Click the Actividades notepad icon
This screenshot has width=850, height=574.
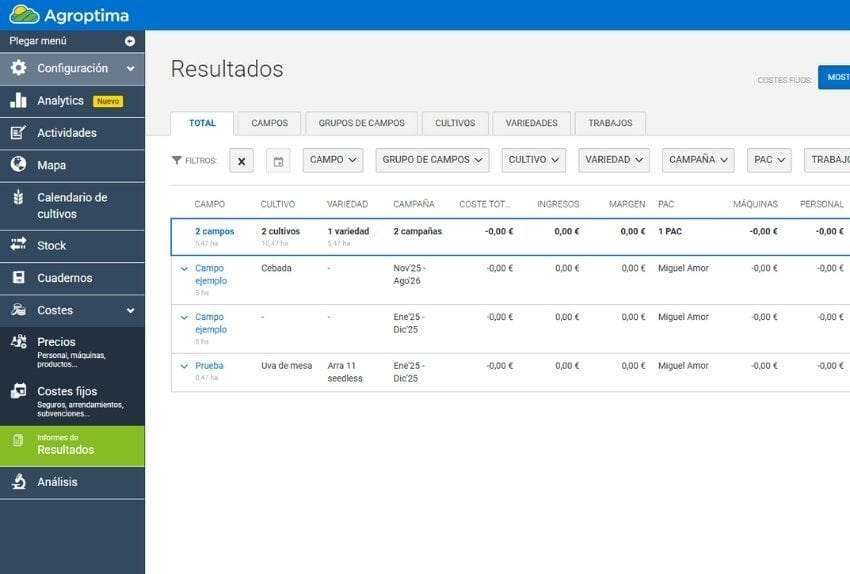pos(18,132)
